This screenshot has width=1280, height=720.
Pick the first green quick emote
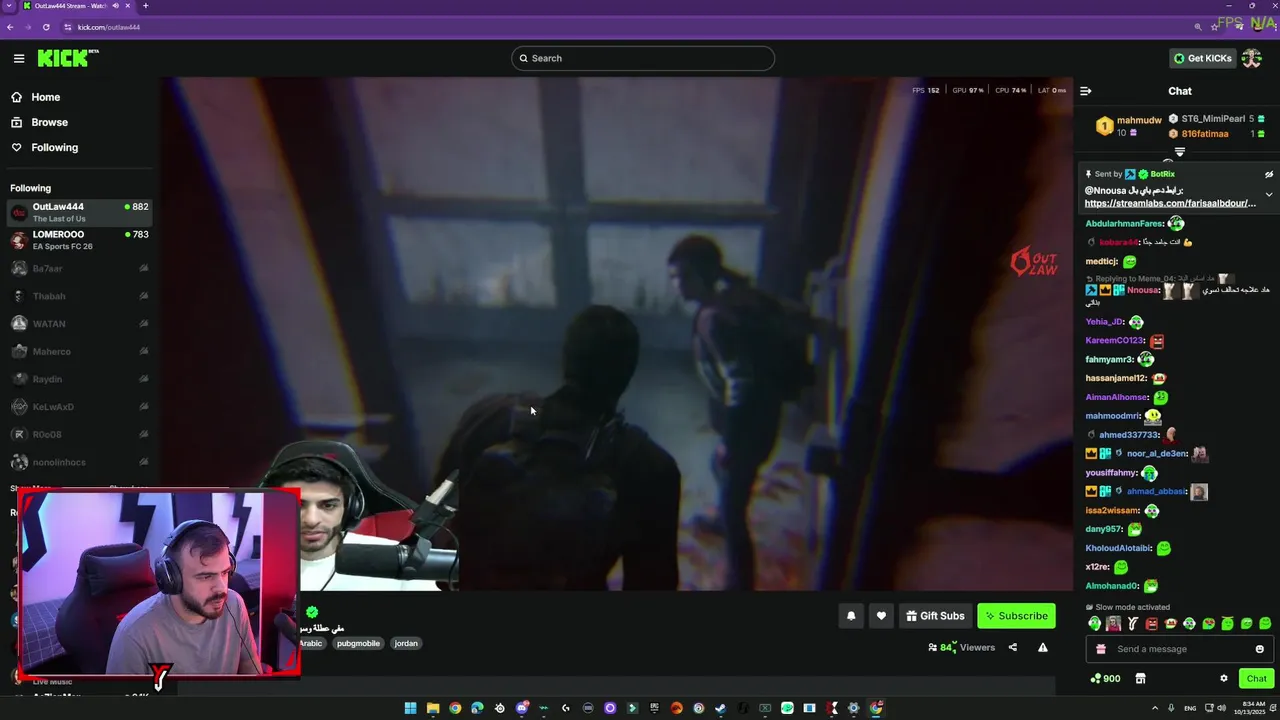point(1094,624)
